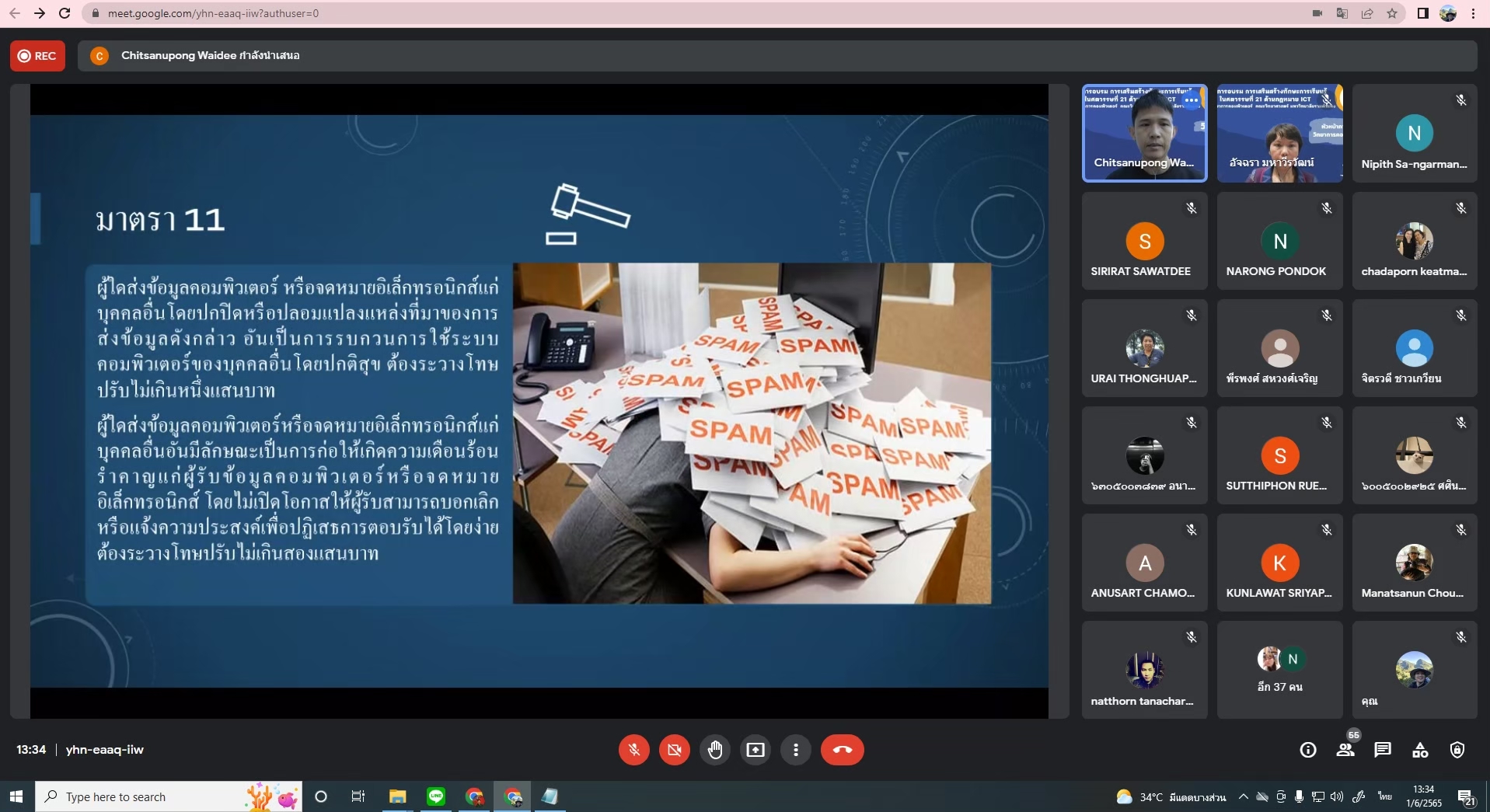This screenshot has height=812, width=1490.
Task: Raise hand in the meeting
Action: click(715, 750)
